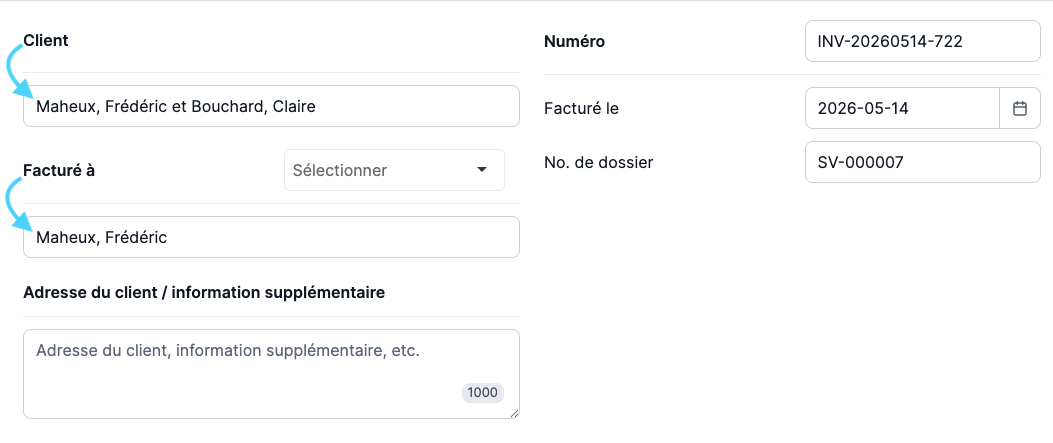Click the caret arrow in Sélectionner box
This screenshot has height=443, width=1053.
coord(482,170)
